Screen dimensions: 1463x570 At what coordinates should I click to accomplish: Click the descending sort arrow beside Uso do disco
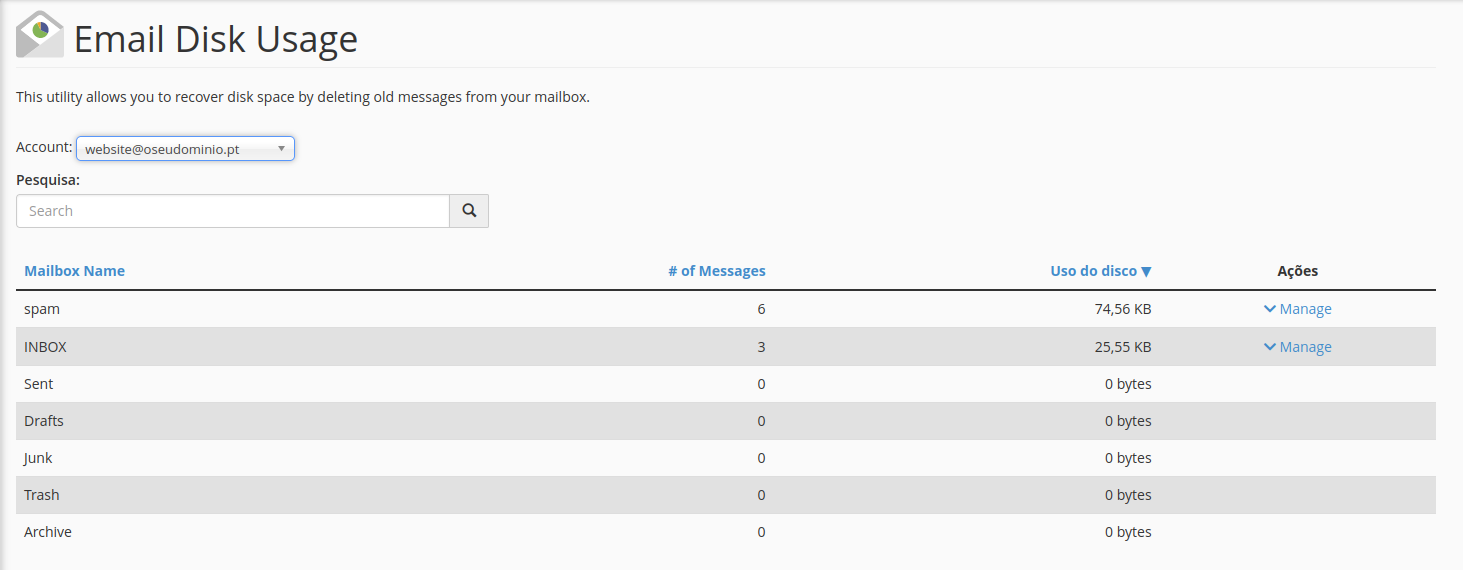(x=1146, y=272)
